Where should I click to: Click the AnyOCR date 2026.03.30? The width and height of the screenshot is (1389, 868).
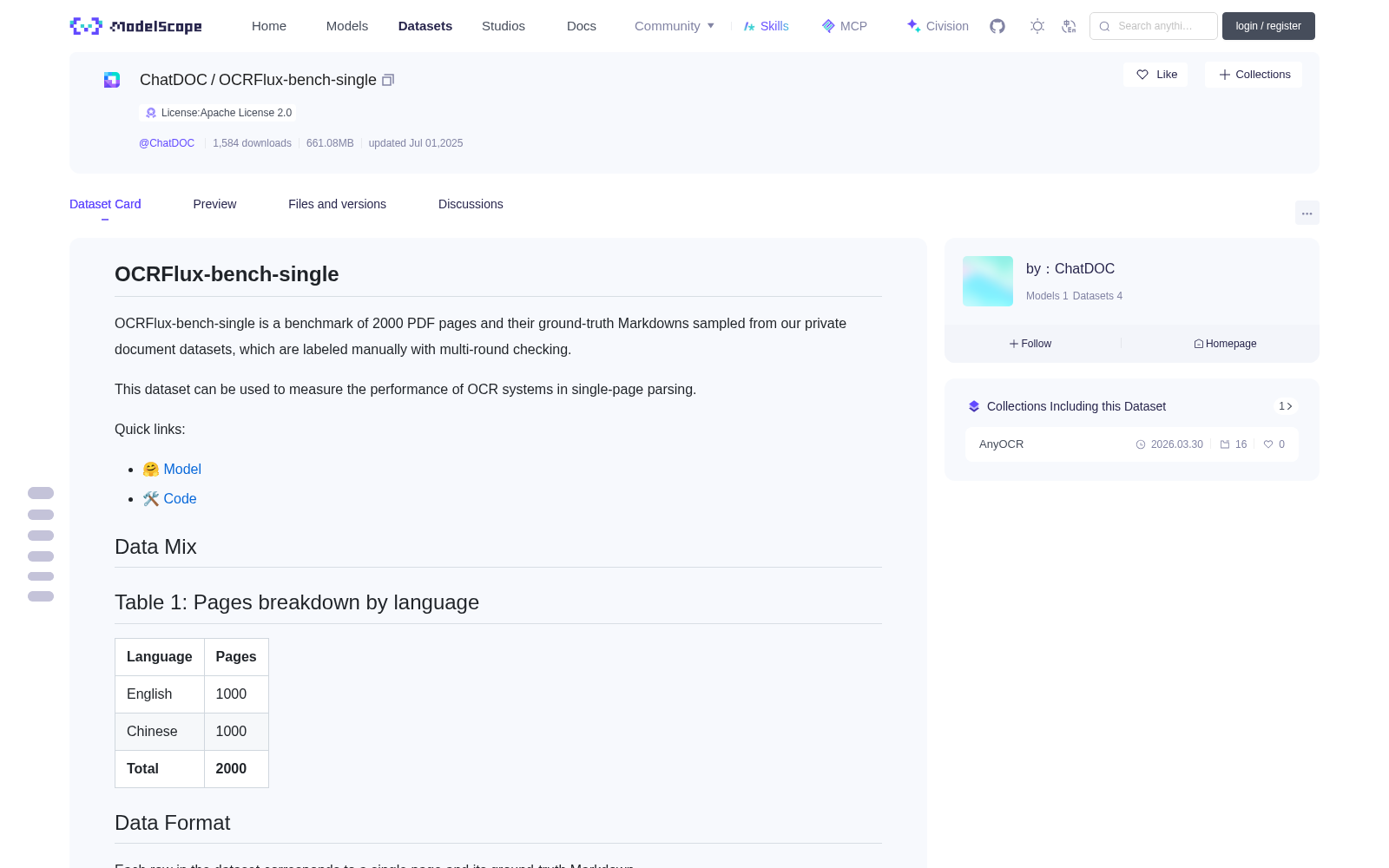pos(1169,444)
